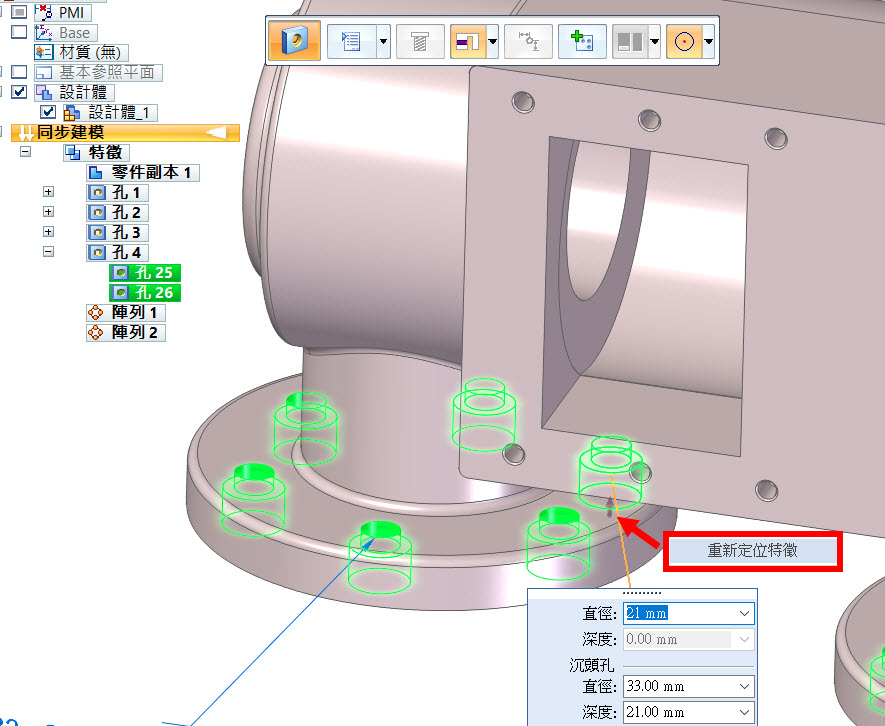Select the 孔 2 feature
Screen dimensions: 885x726
[117, 212]
